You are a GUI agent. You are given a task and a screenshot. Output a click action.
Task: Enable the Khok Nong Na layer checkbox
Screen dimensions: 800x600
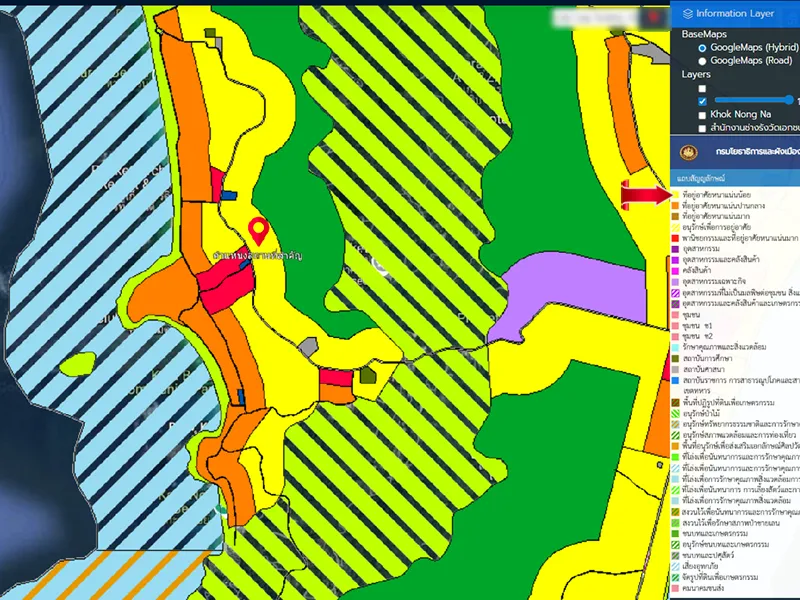pos(702,115)
